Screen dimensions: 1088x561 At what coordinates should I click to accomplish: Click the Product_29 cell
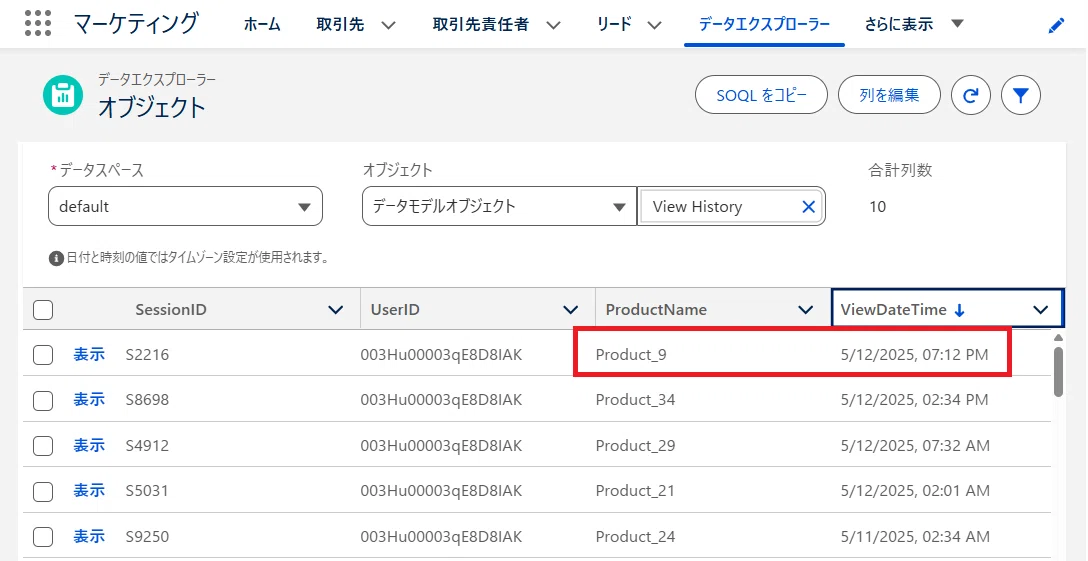pyautogui.click(x=636, y=446)
